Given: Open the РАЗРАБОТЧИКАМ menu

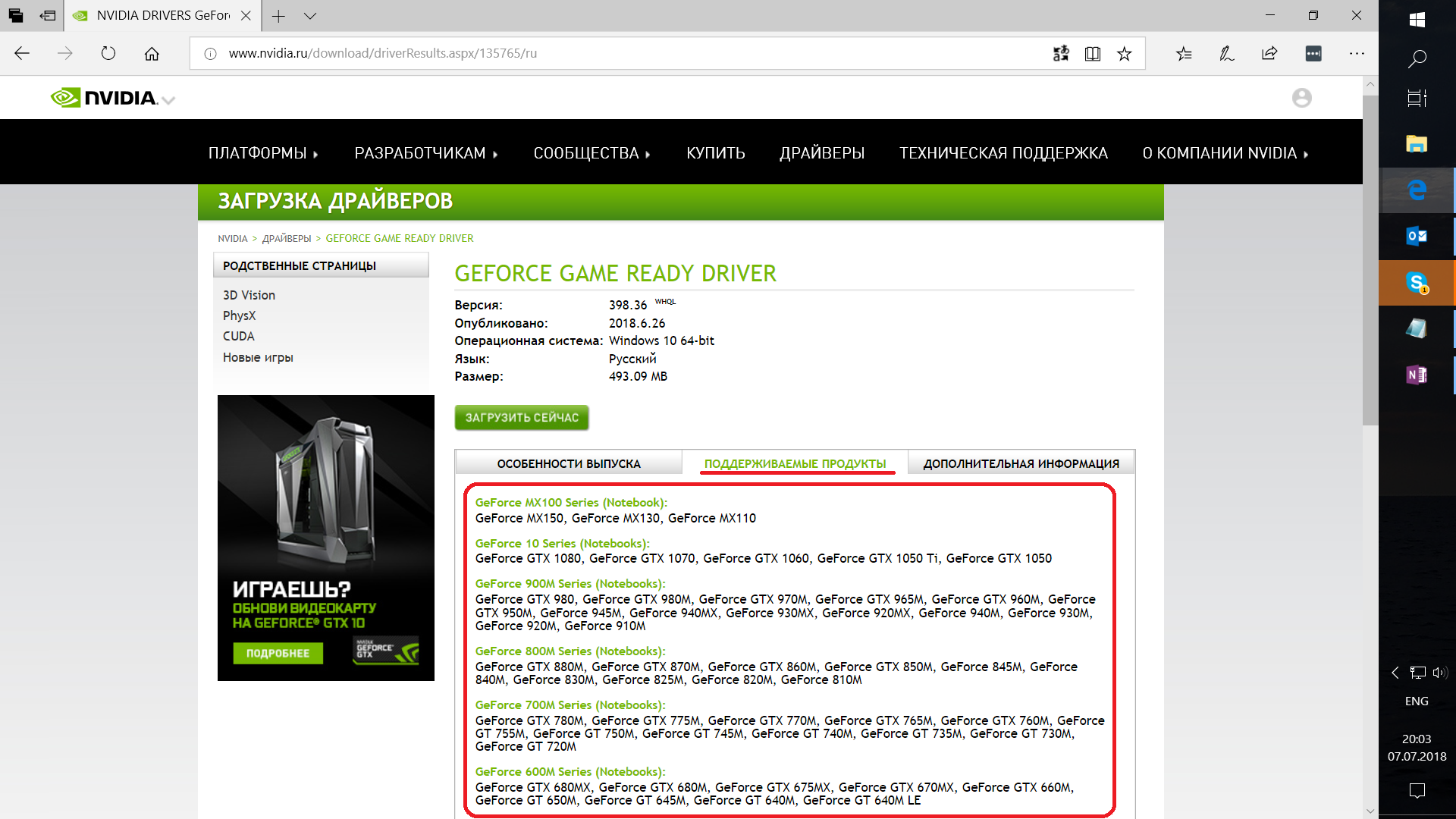Looking at the screenshot, I should [x=426, y=153].
